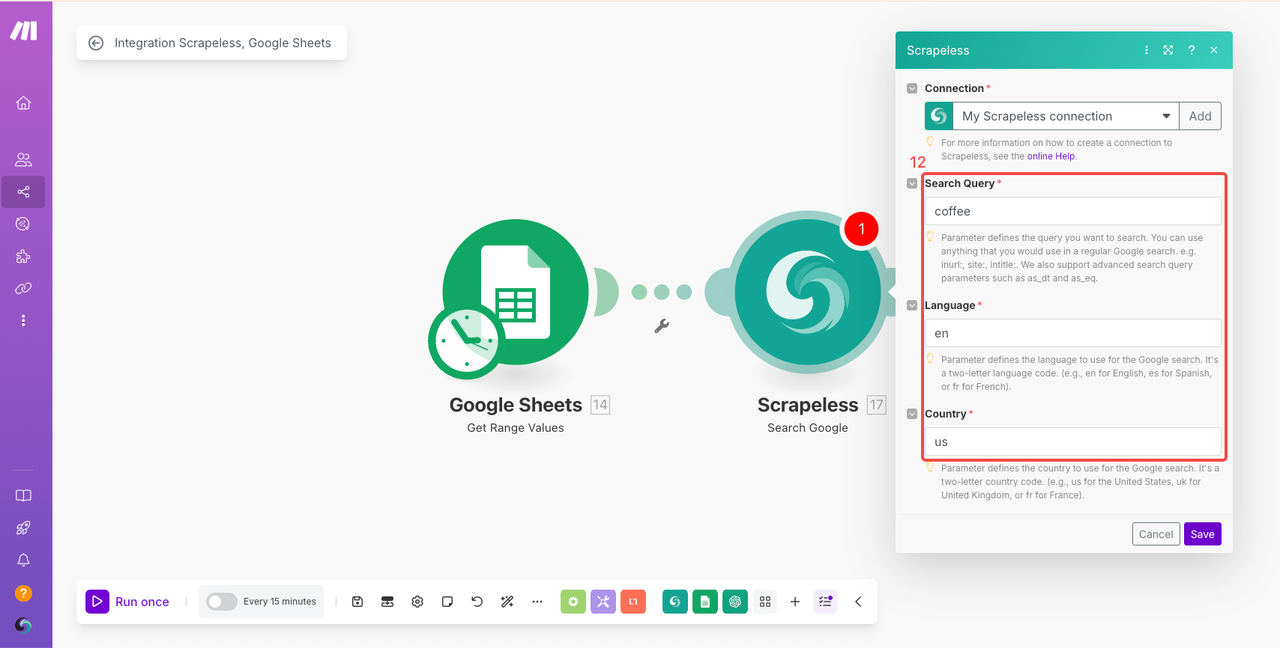Collapse the bottom toolbar with left chevron
Viewport: 1280px width, 648px height.
[x=857, y=602]
